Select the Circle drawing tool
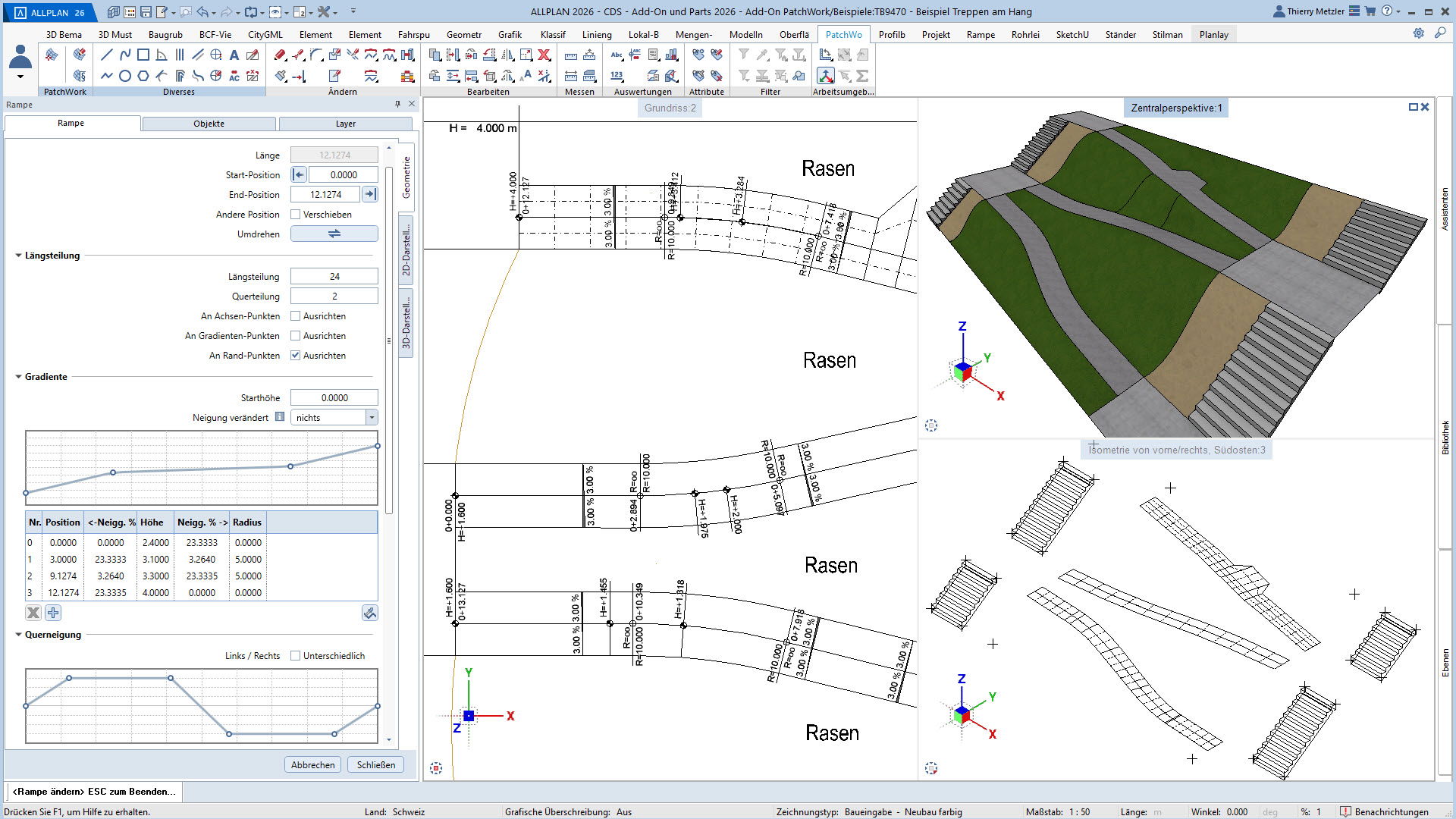This screenshot has height=819, width=1456. pos(125,76)
